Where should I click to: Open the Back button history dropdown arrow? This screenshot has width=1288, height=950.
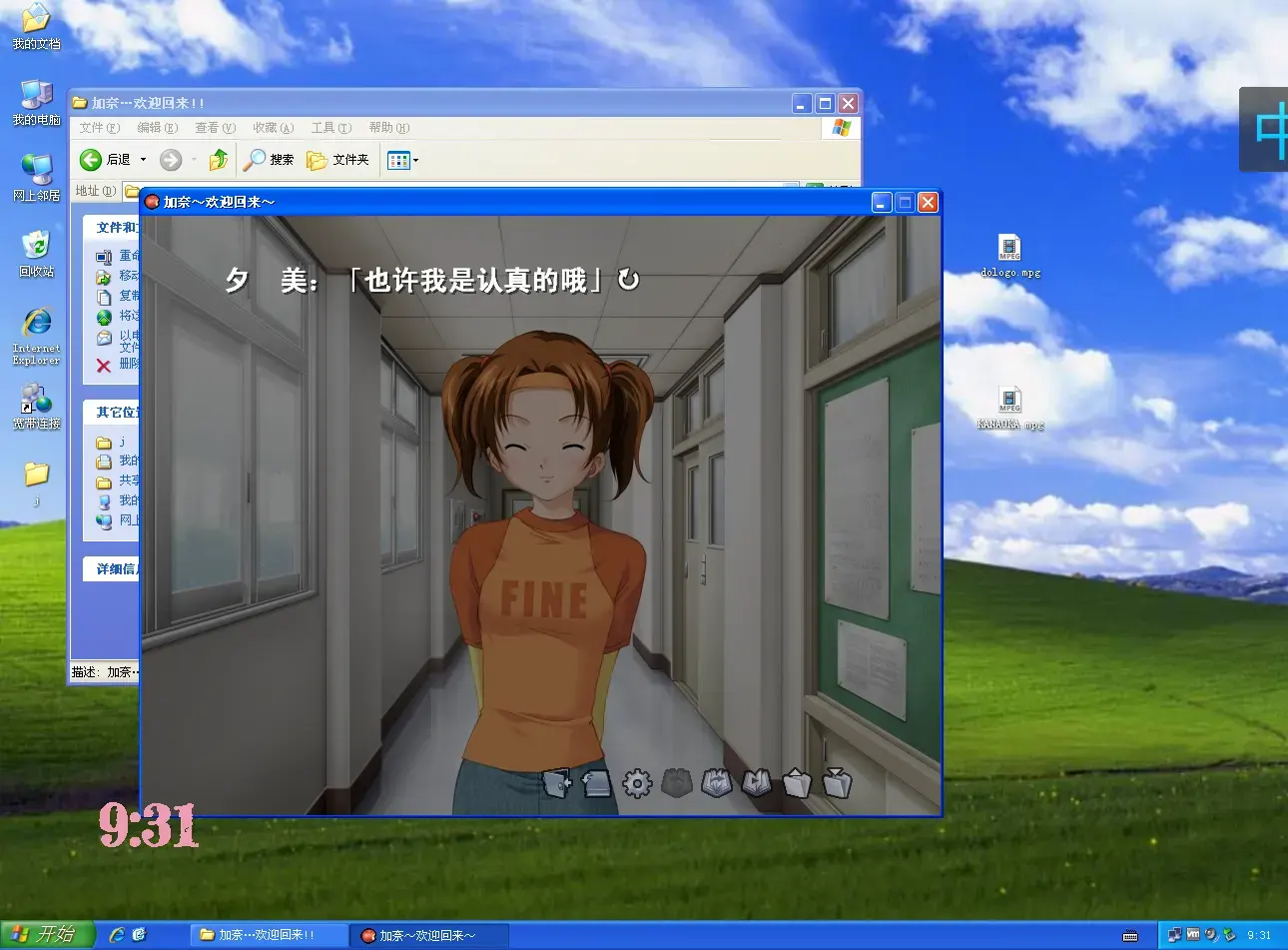(143, 160)
